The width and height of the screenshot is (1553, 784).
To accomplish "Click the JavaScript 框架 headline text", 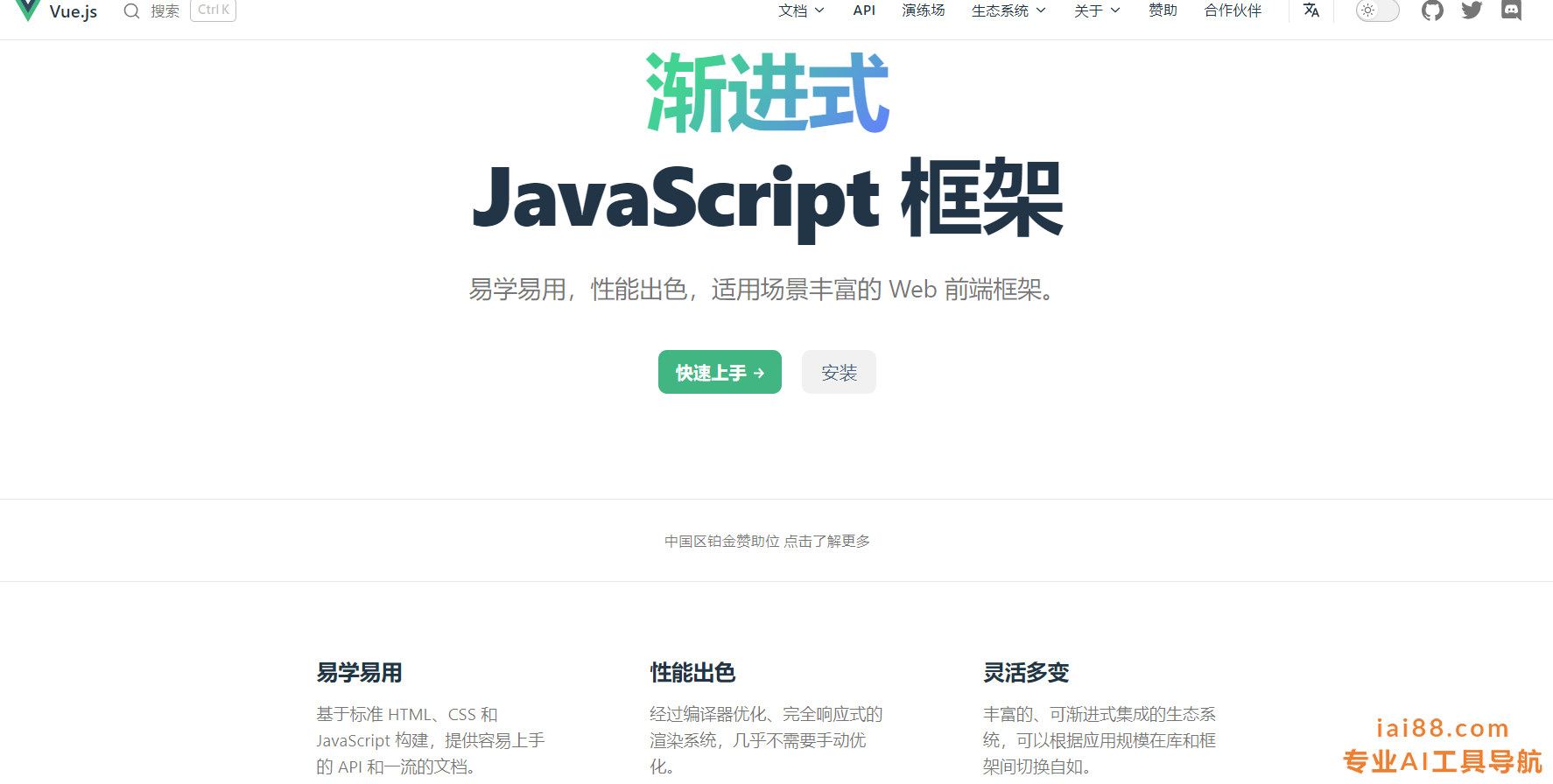I will pyautogui.click(x=768, y=199).
